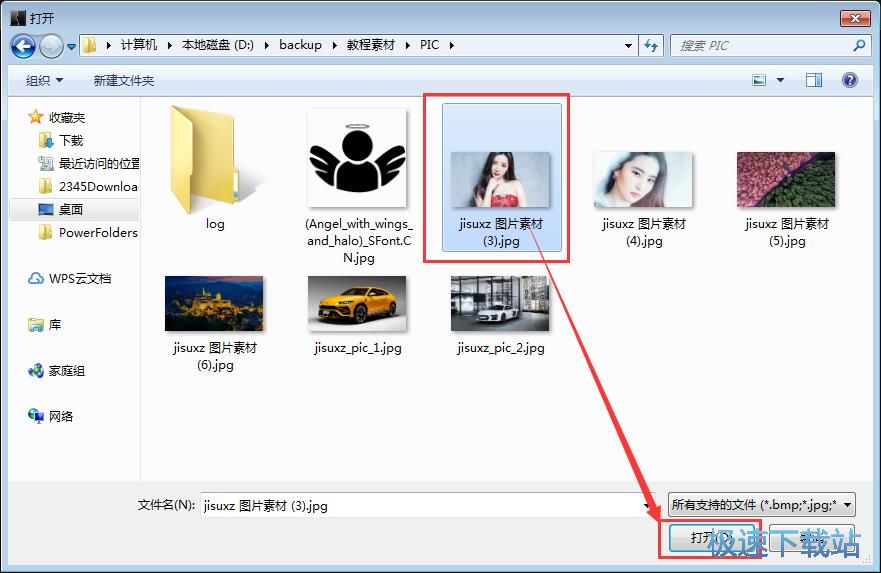
Task: Click 本地磁盘 (D:) in the address path
Action: 218,45
